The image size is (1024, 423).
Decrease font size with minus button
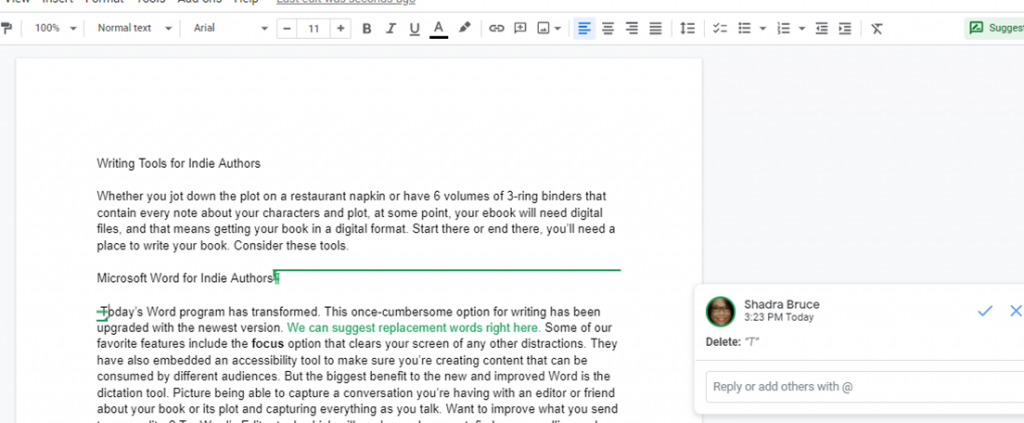pos(287,28)
